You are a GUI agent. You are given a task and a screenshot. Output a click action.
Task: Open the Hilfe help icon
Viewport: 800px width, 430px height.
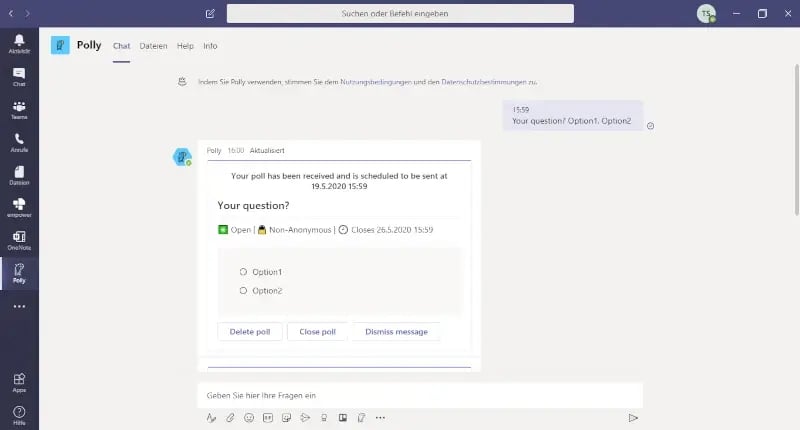[x=19, y=415]
